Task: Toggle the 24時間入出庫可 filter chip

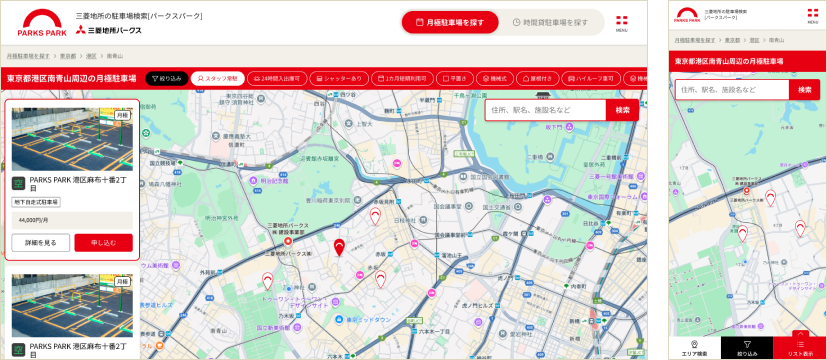Action: click(x=277, y=79)
